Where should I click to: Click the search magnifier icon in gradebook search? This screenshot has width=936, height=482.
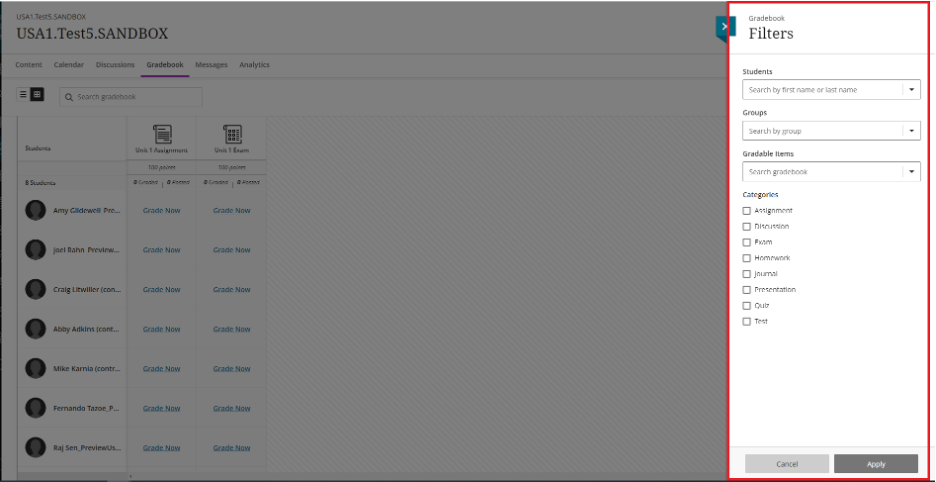(69, 97)
